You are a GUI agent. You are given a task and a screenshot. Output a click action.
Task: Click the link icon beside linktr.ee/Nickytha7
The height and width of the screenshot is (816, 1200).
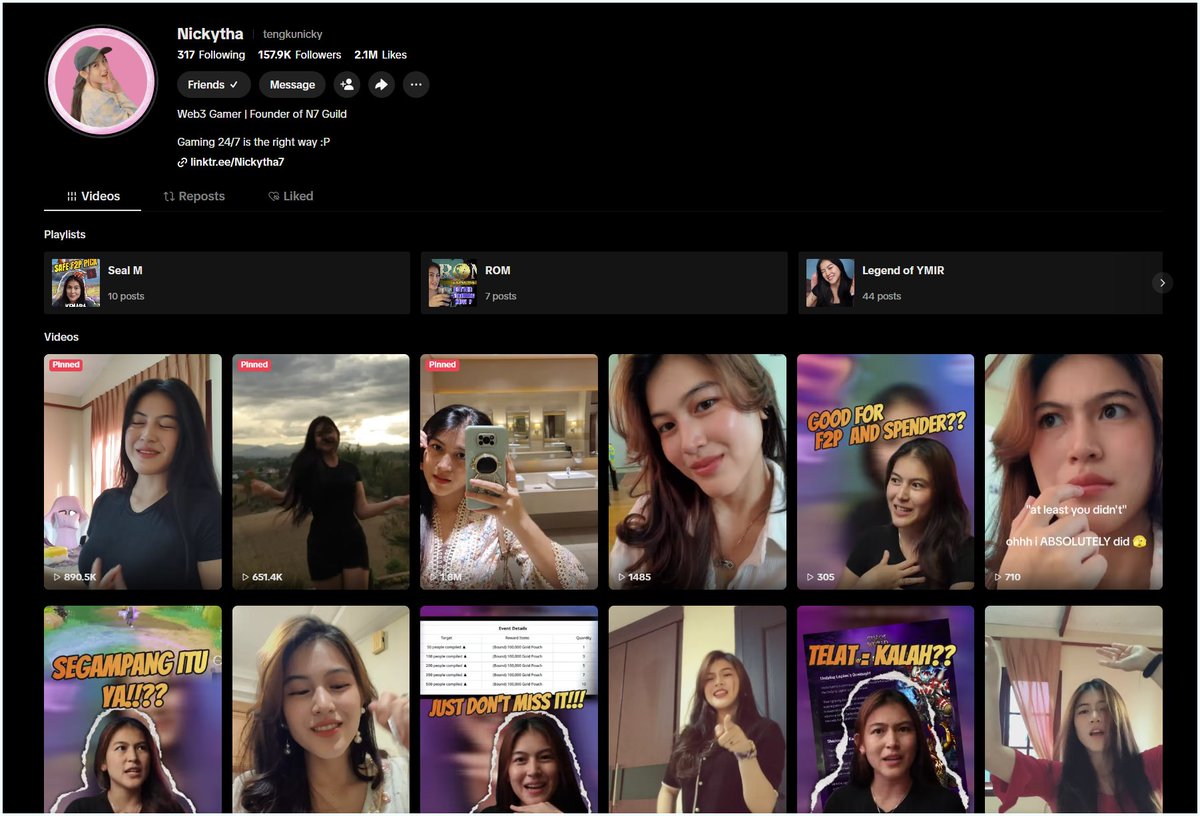(x=182, y=162)
